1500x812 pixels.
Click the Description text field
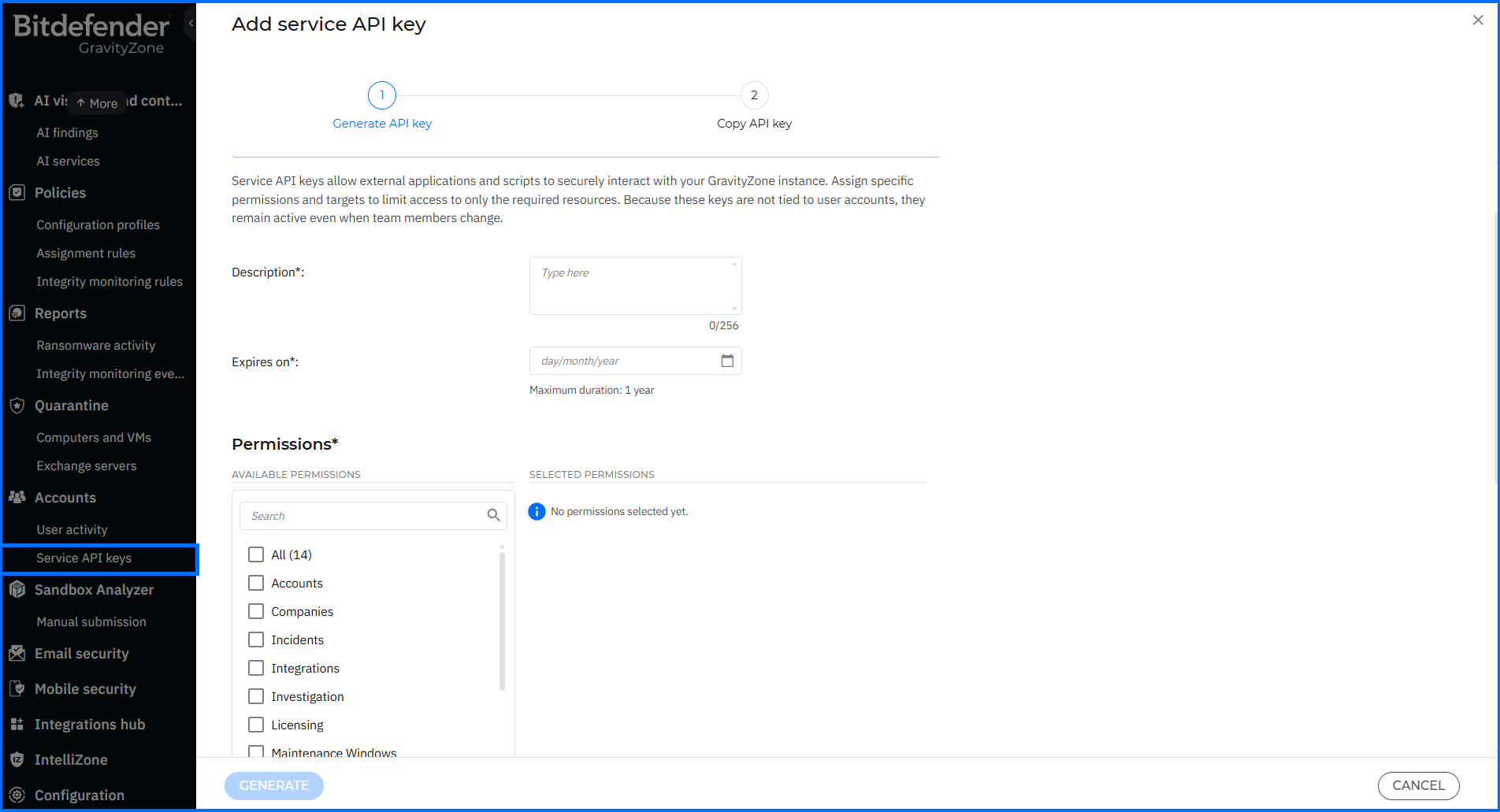click(x=636, y=286)
